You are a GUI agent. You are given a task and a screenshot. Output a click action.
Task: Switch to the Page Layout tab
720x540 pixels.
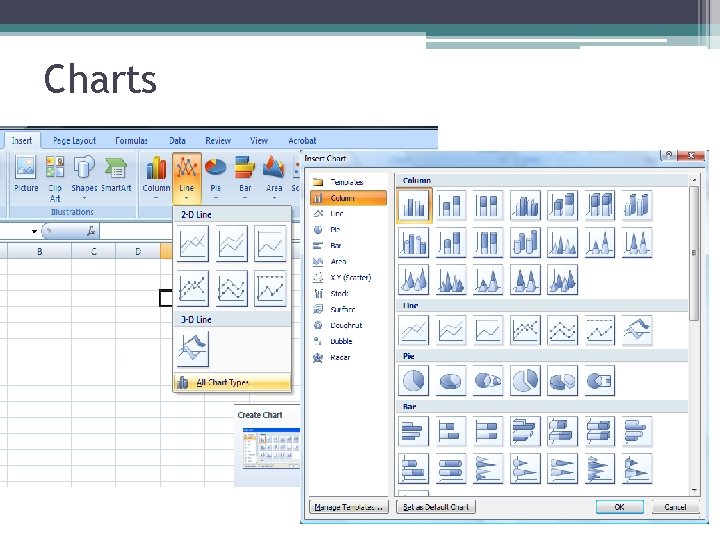(74, 141)
